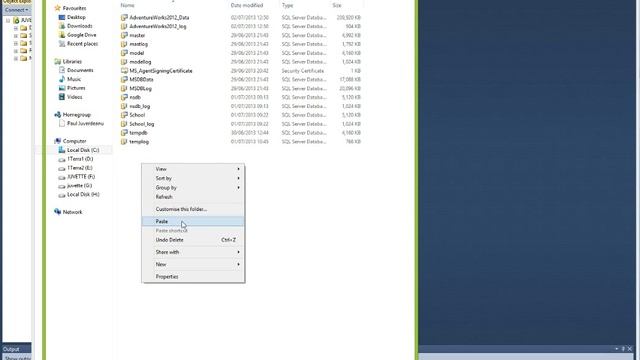Select the templog file name
The height and width of the screenshot is (360, 640).
139,142
